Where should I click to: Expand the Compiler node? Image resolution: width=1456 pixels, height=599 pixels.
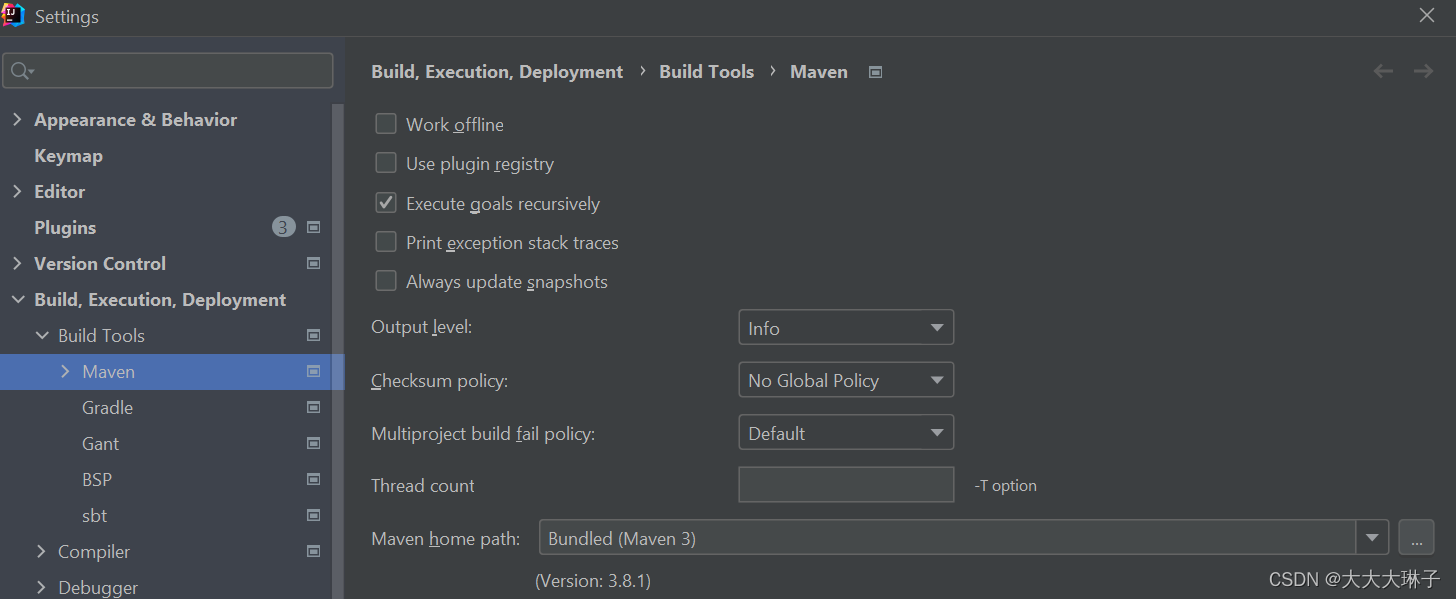point(41,551)
